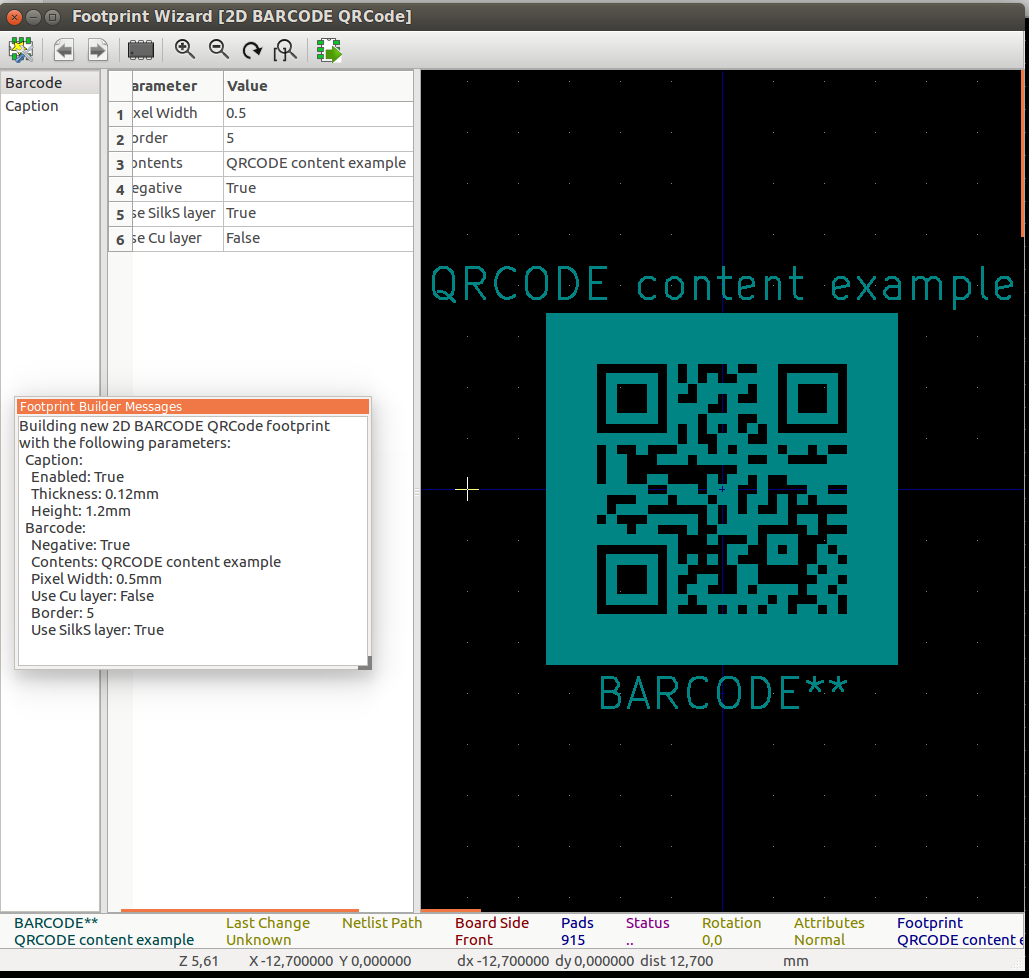Open the 3D viewer chip icon

click(x=141, y=49)
